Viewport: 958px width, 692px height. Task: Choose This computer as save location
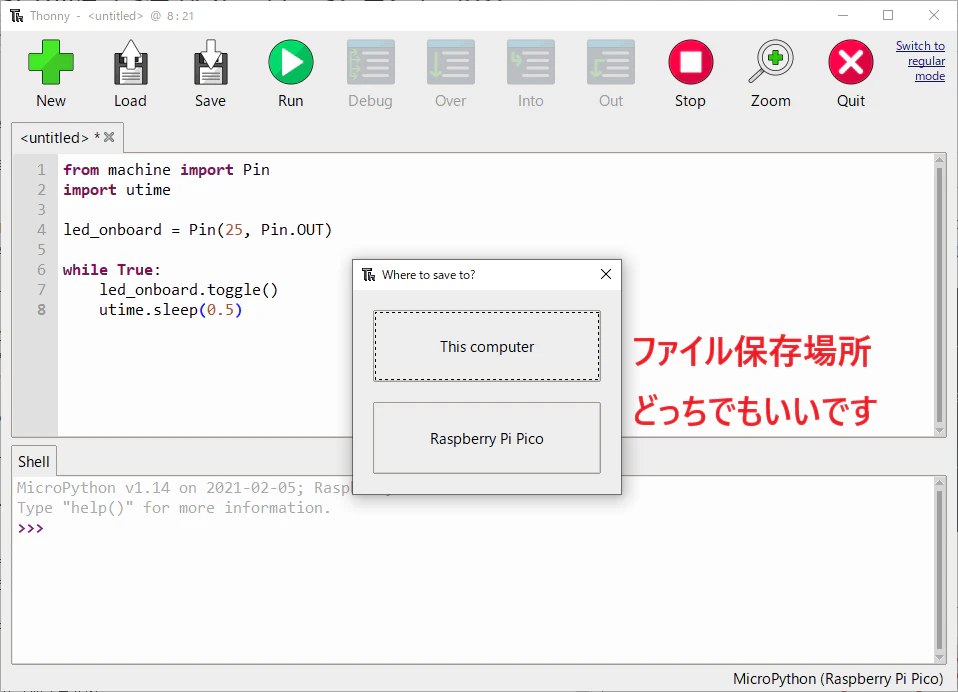coord(487,346)
